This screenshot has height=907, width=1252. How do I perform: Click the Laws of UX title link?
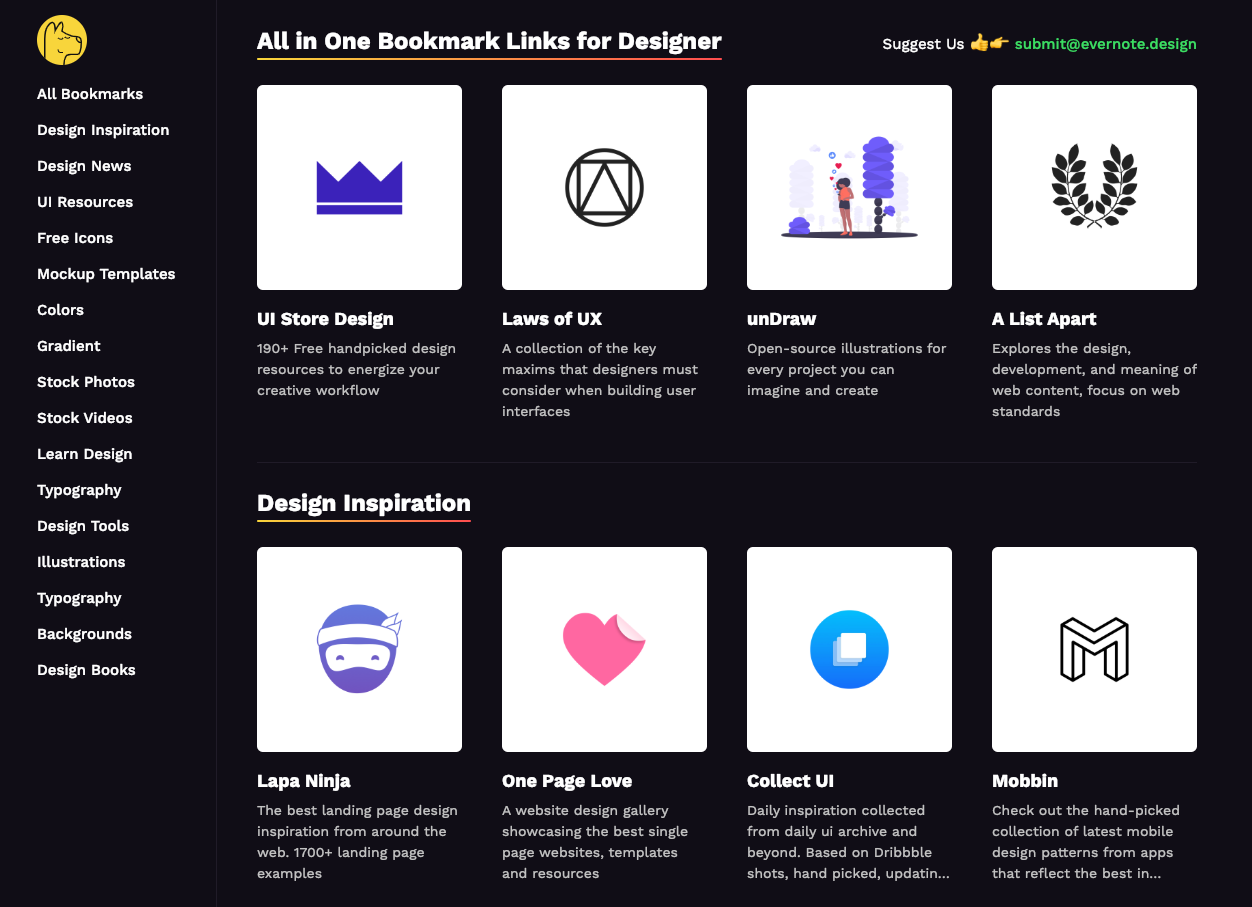click(552, 319)
